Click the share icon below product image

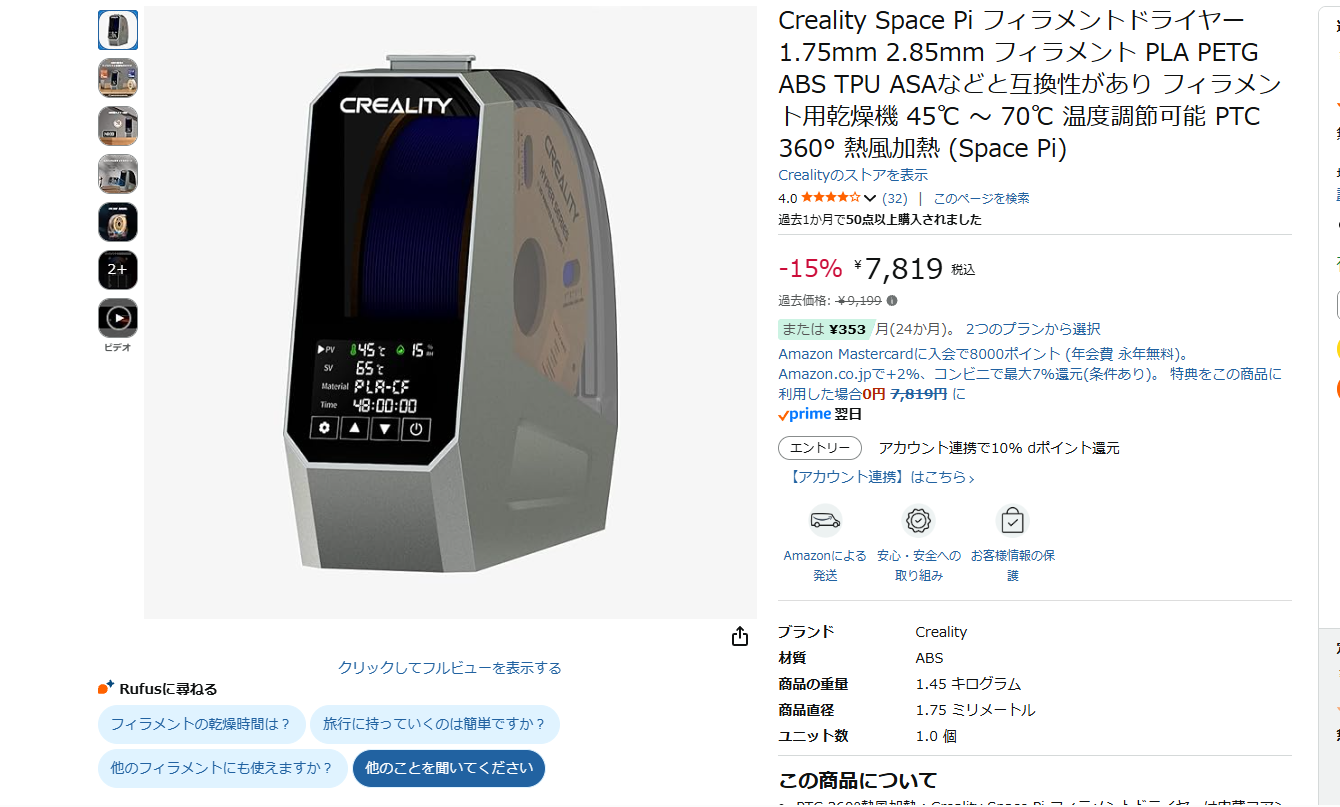pos(739,636)
